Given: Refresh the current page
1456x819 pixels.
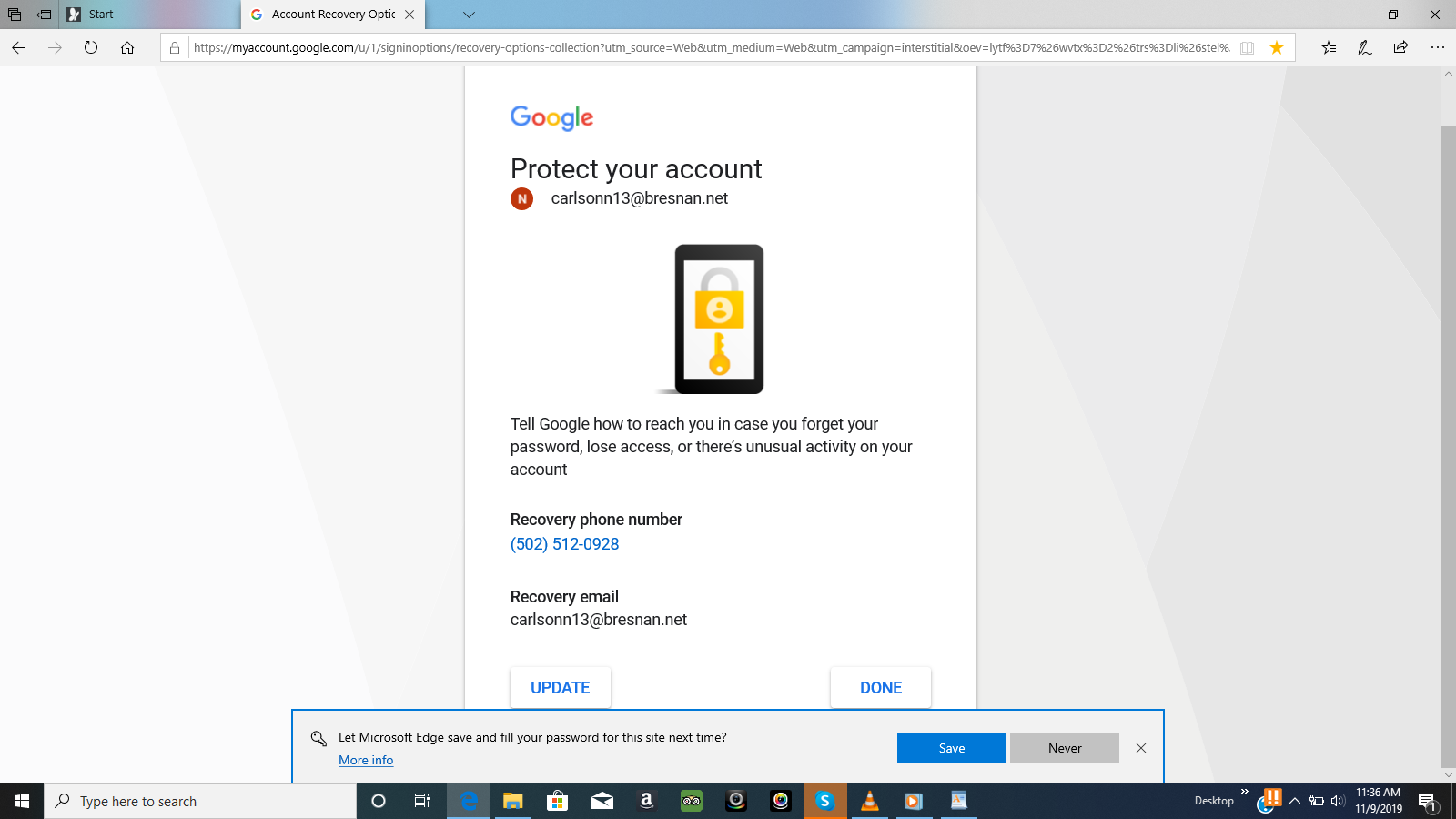Looking at the screenshot, I should (x=91, y=48).
